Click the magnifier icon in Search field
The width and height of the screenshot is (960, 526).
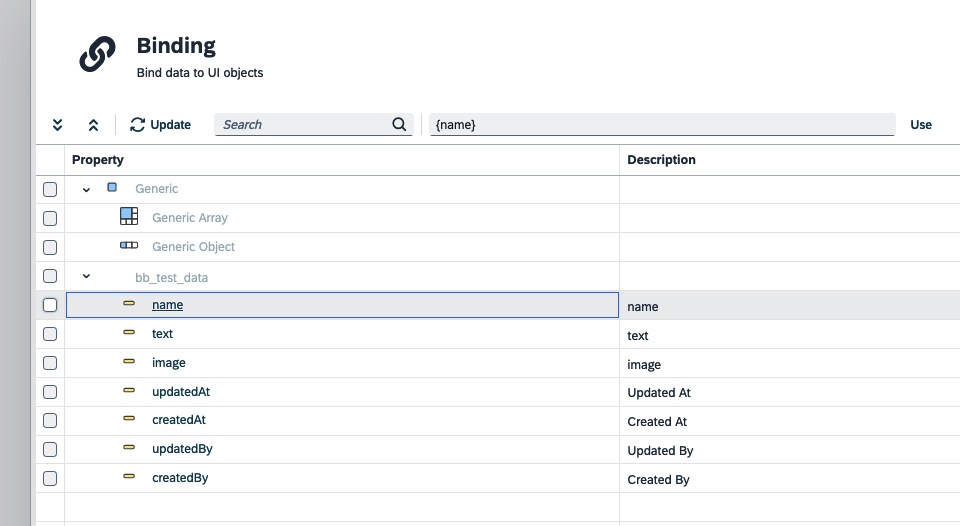tap(399, 125)
